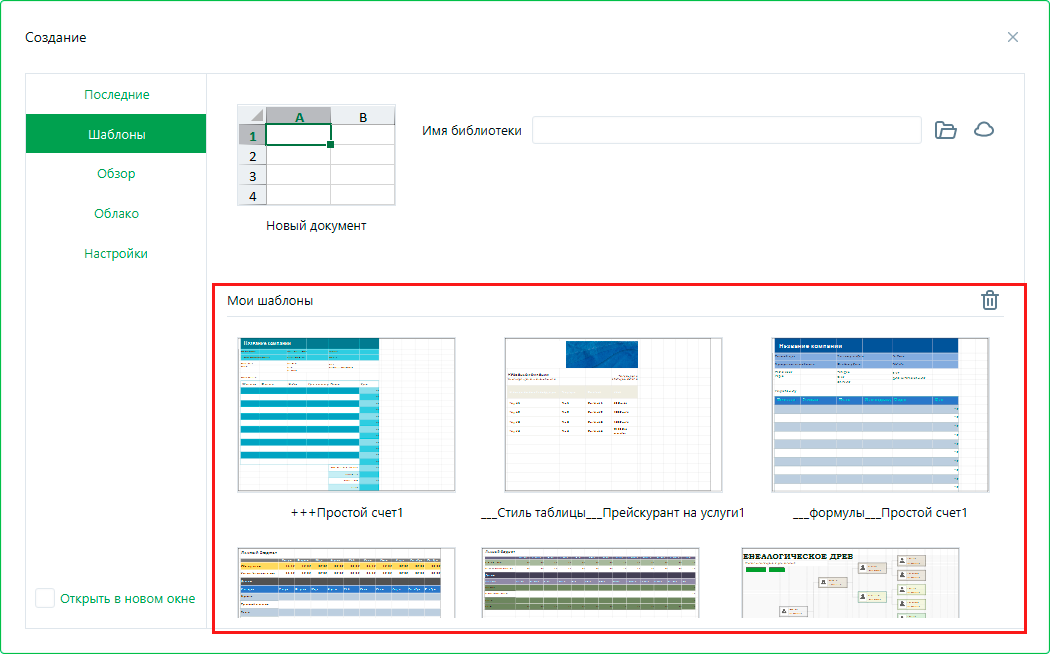The width and height of the screenshot is (1050, 654).
Task: Open the Настройки tab
Action: pos(116,254)
